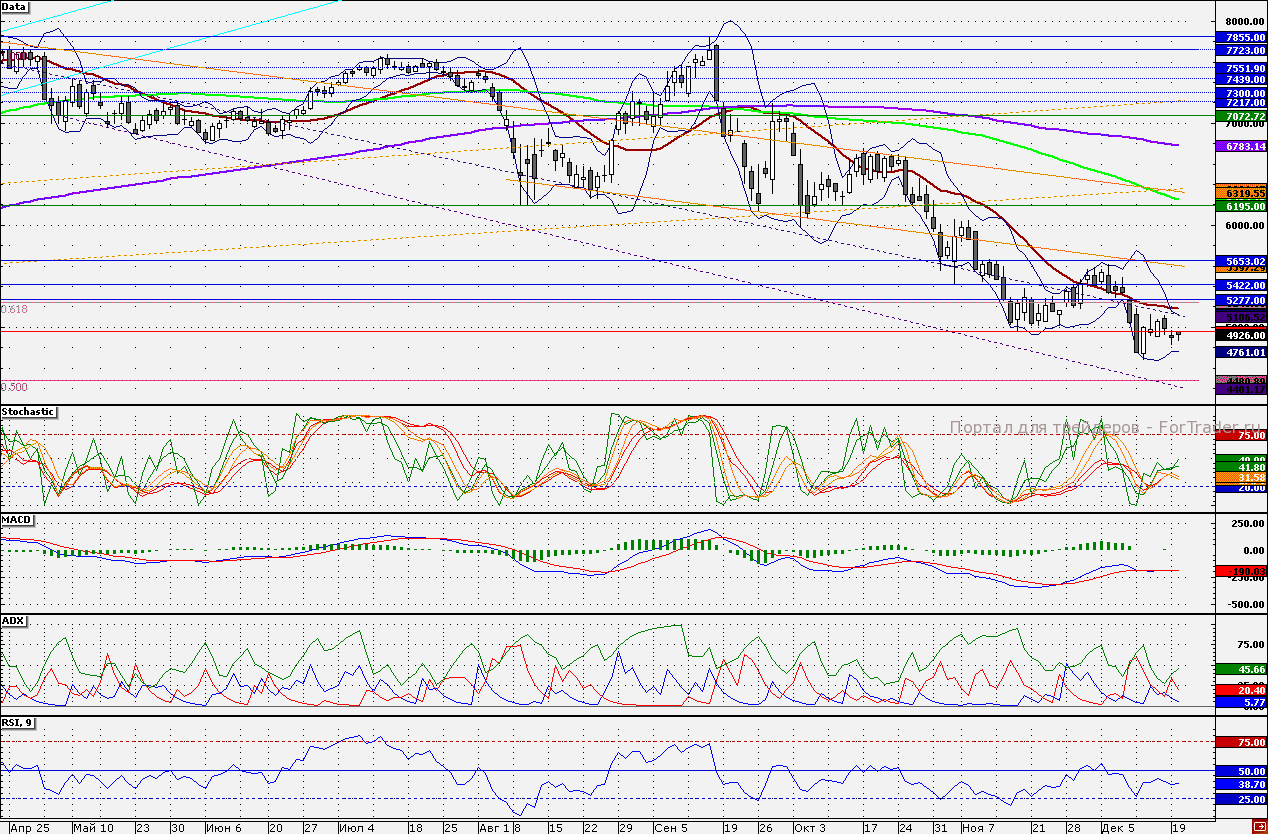The height and width of the screenshot is (834, 1268).
Task: Click the 38.70 RSI value tag
Action: [1239, 786]
